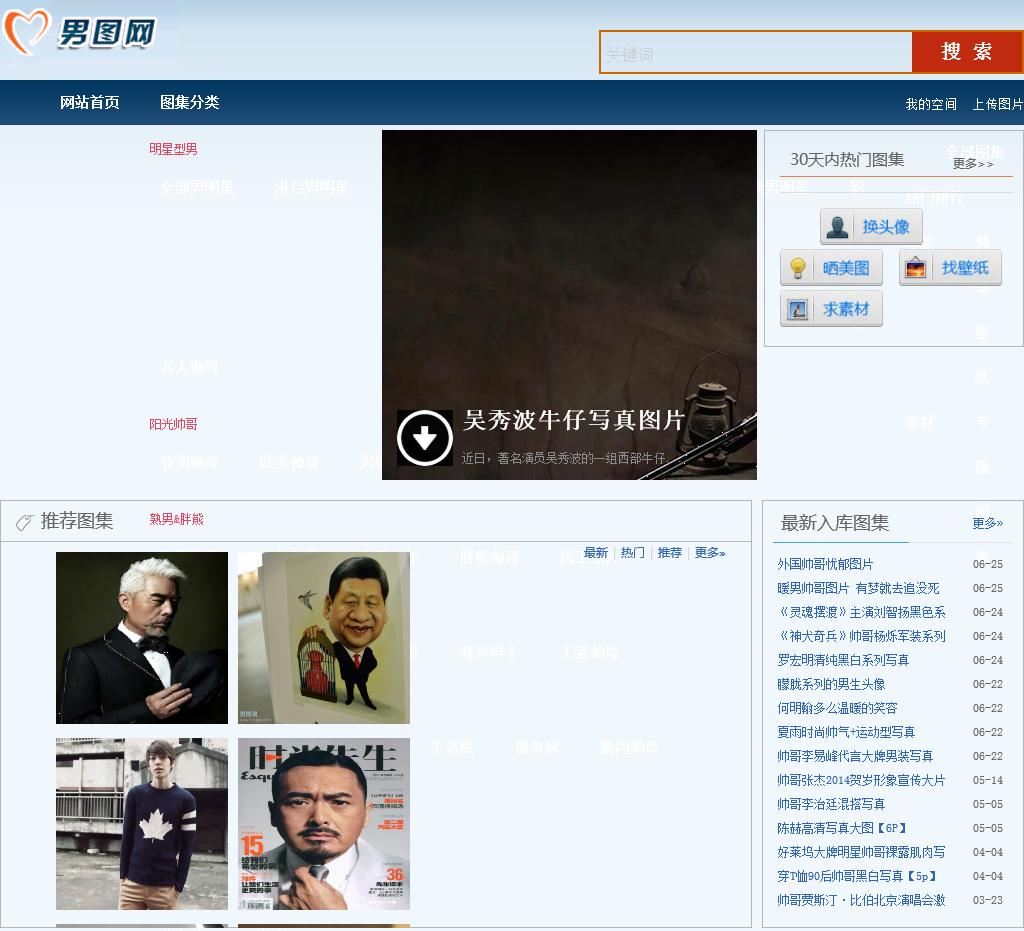The image size is (1024, 931).
Task: Click the 换头像 button
Action: point(871,227)
